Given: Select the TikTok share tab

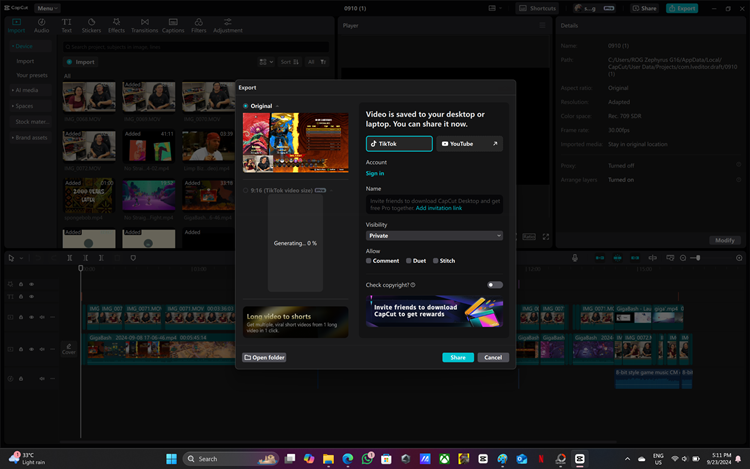Looking at the screenshot, I should click(399, 143).
